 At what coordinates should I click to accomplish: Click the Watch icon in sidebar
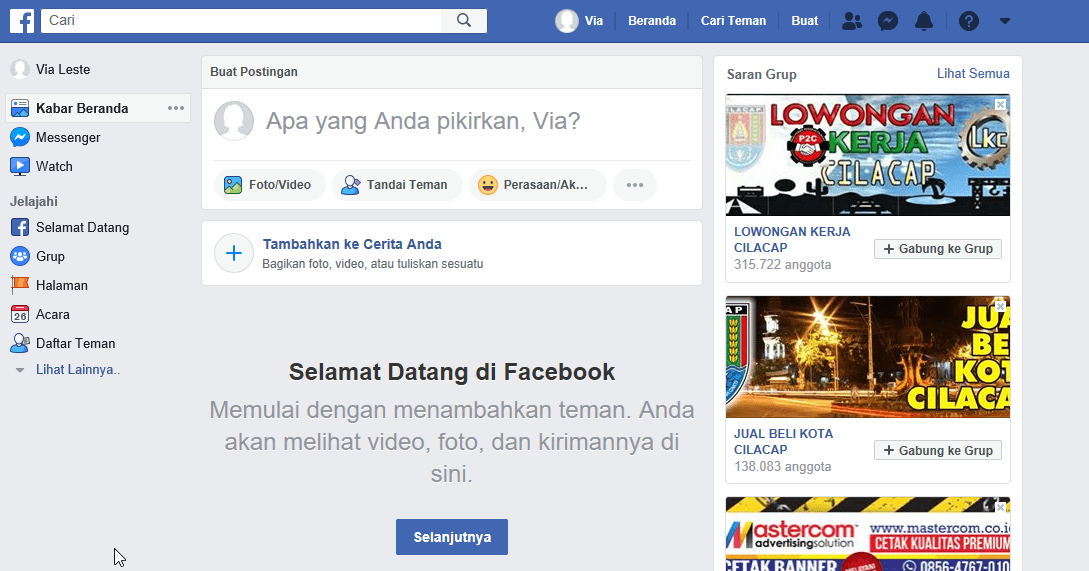click(19, 166)
